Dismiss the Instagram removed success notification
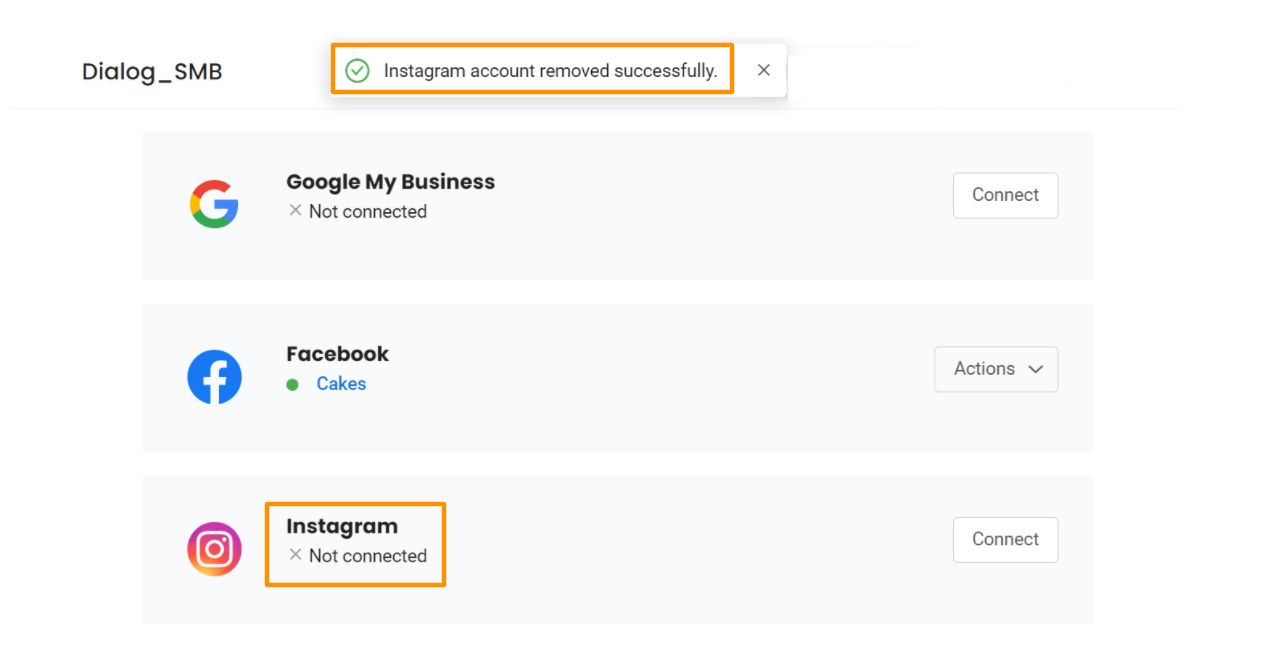This screenshot has height=653, width=1284. pyautogui.click(x=764, y=70)
